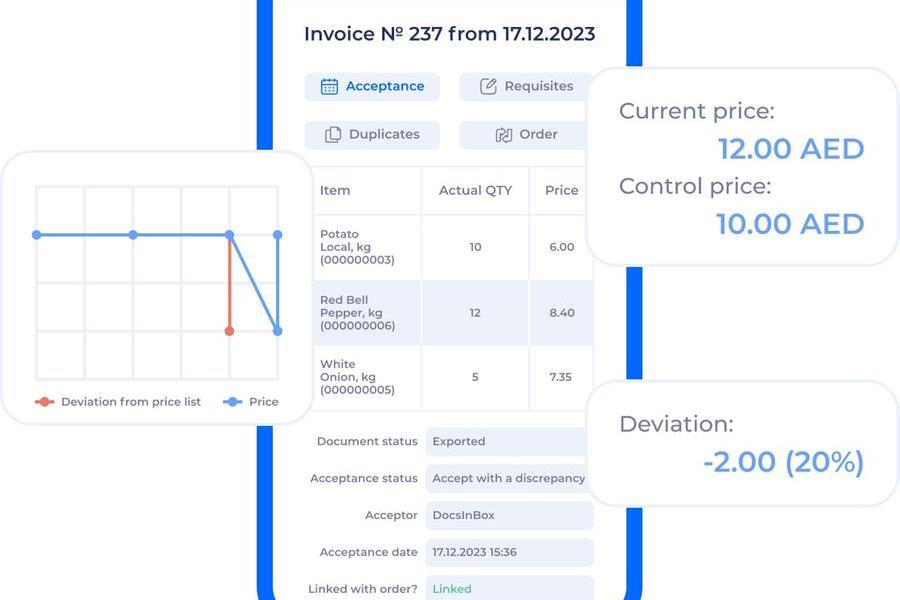Switch to the Acceptance tab

click(372, 87)
